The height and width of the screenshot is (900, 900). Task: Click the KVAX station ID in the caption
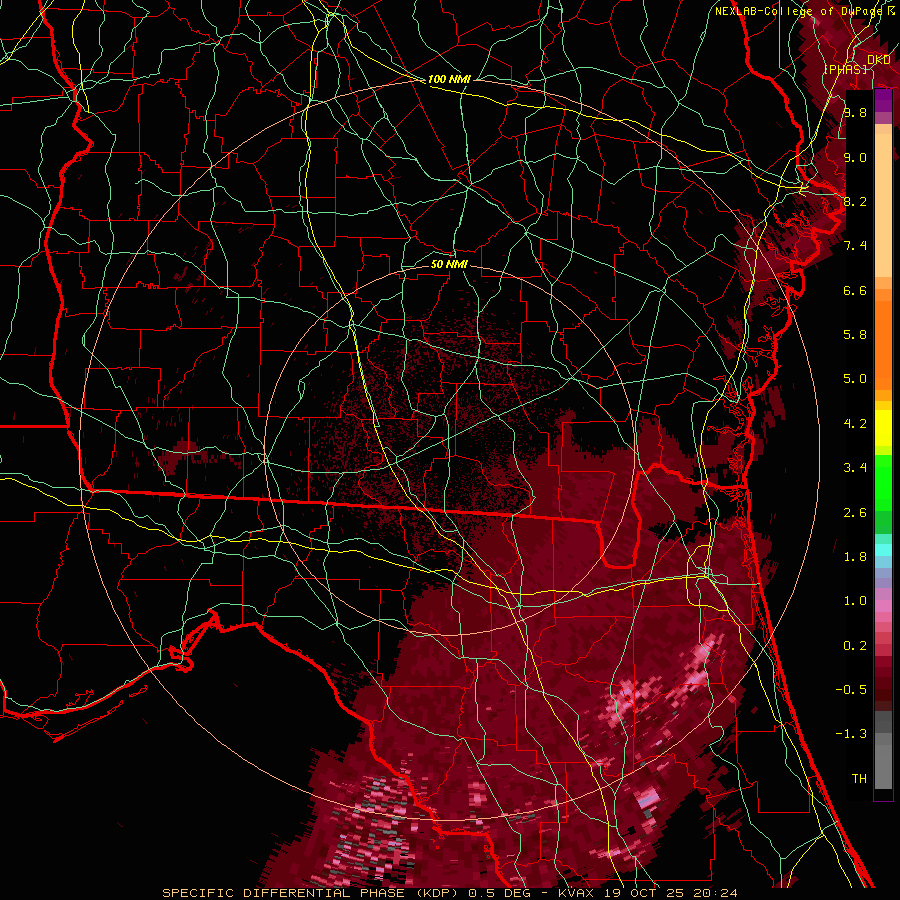click(578, 893)
